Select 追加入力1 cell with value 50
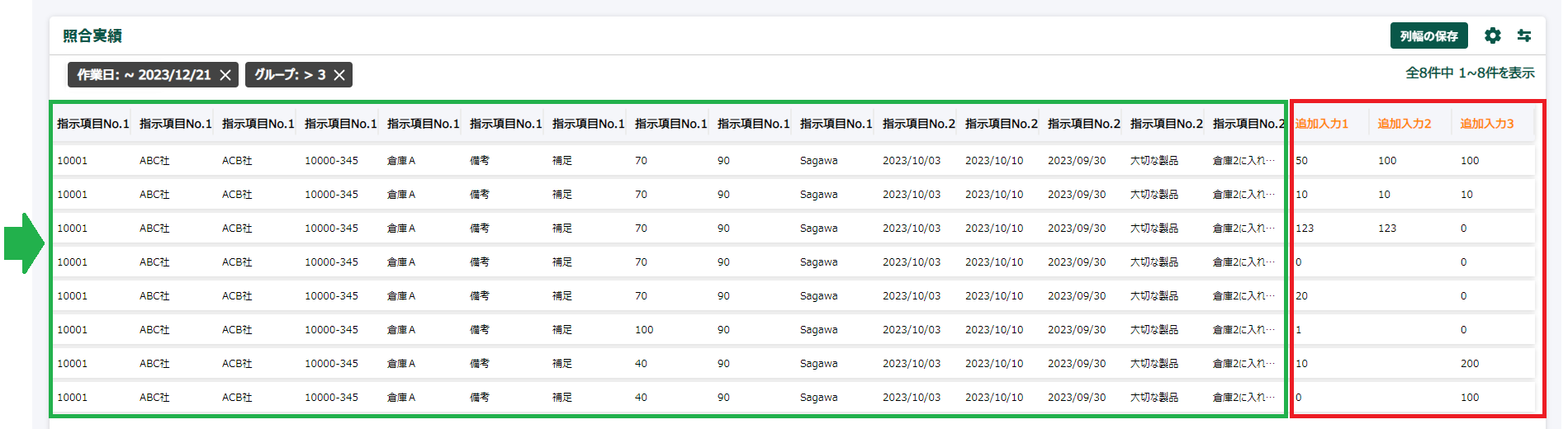 [x=1302, y=161]
